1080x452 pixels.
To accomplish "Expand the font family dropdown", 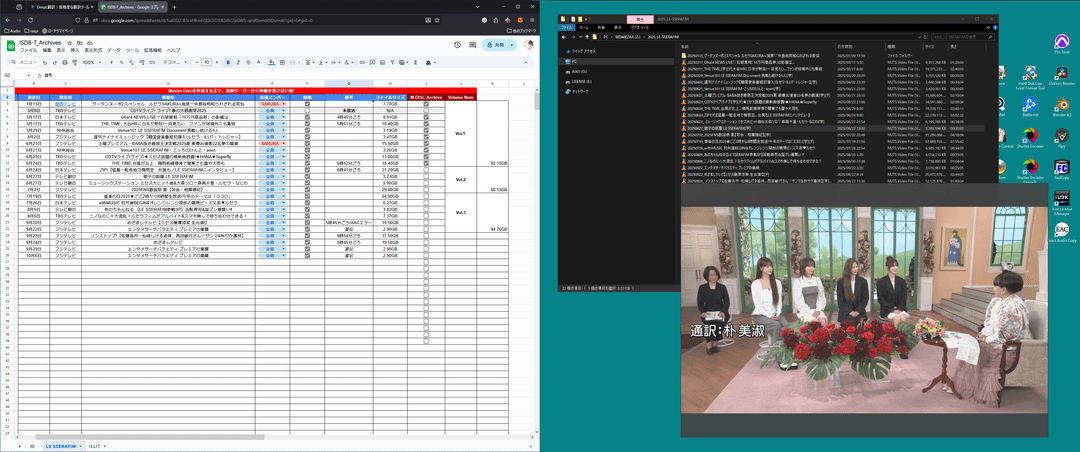I will click(170, 62).
